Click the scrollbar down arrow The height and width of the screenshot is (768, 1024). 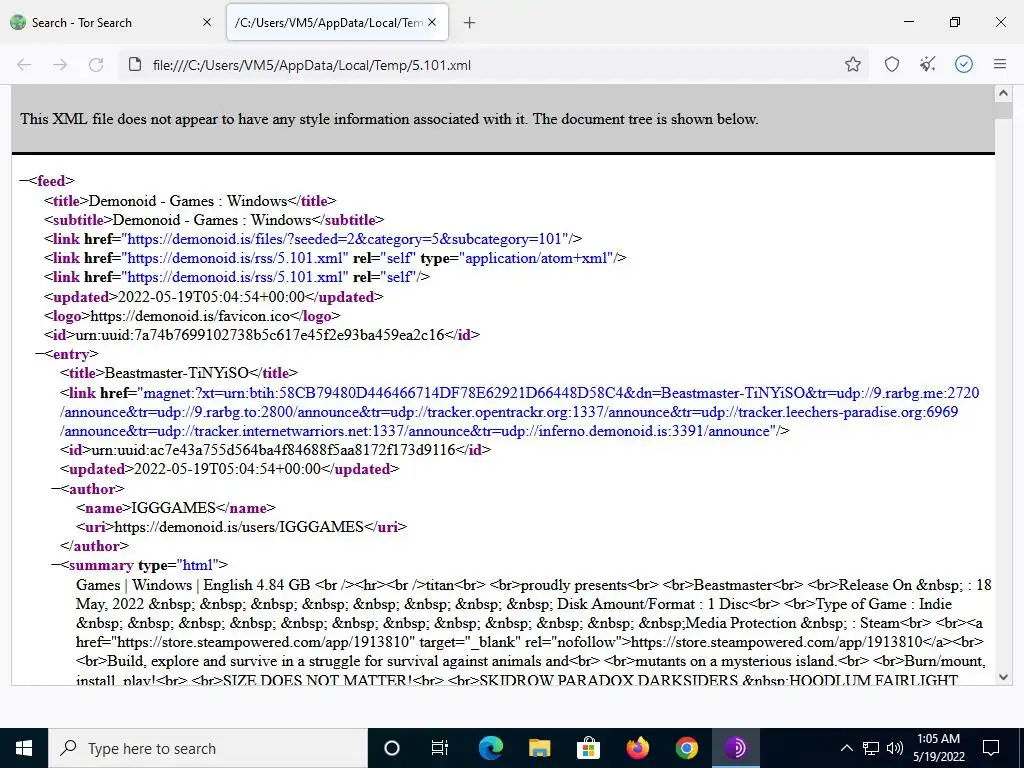pos(1003,677)
